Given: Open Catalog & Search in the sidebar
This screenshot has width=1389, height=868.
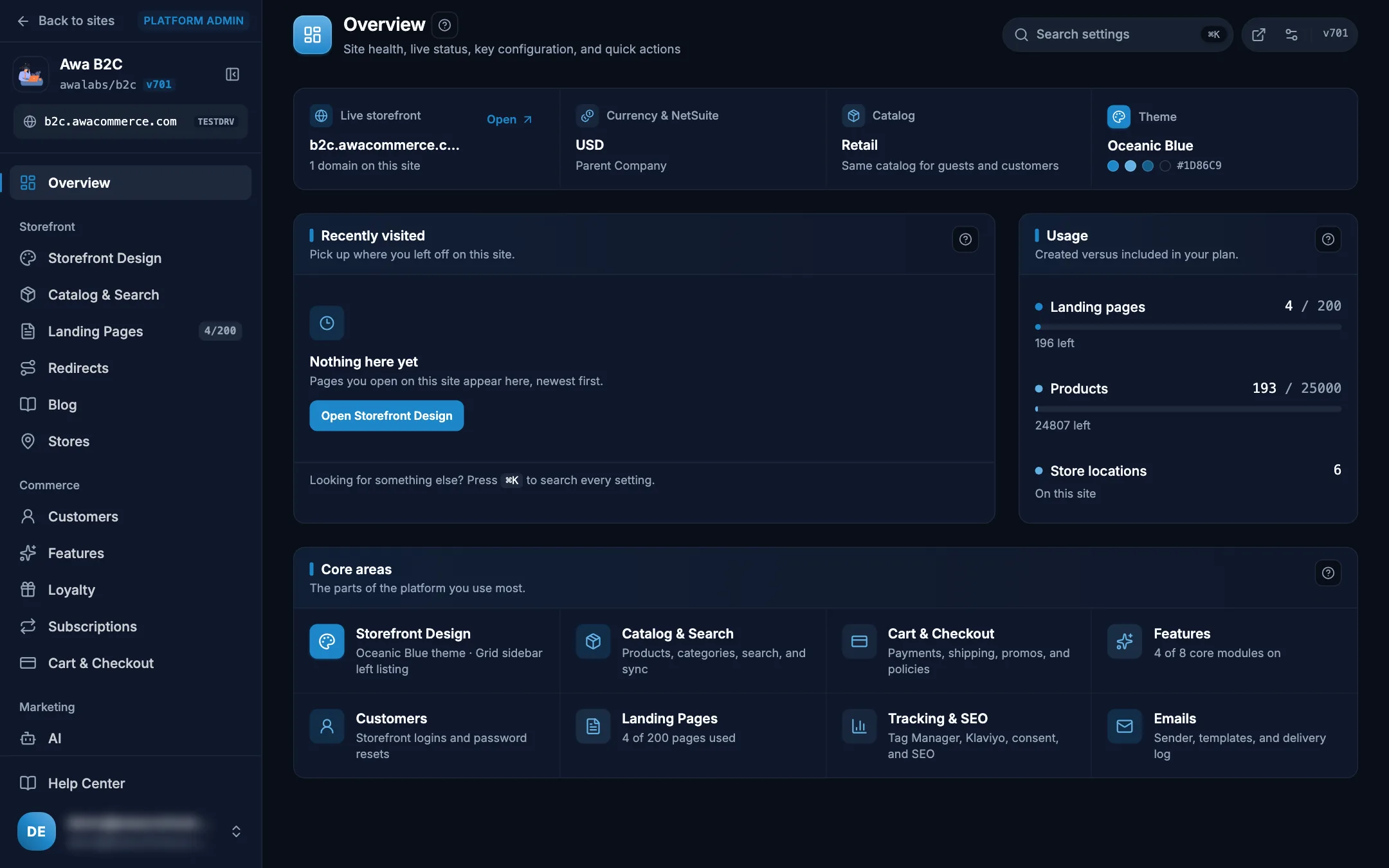Looking at the screenshot, I should click(x=131, y=294).
